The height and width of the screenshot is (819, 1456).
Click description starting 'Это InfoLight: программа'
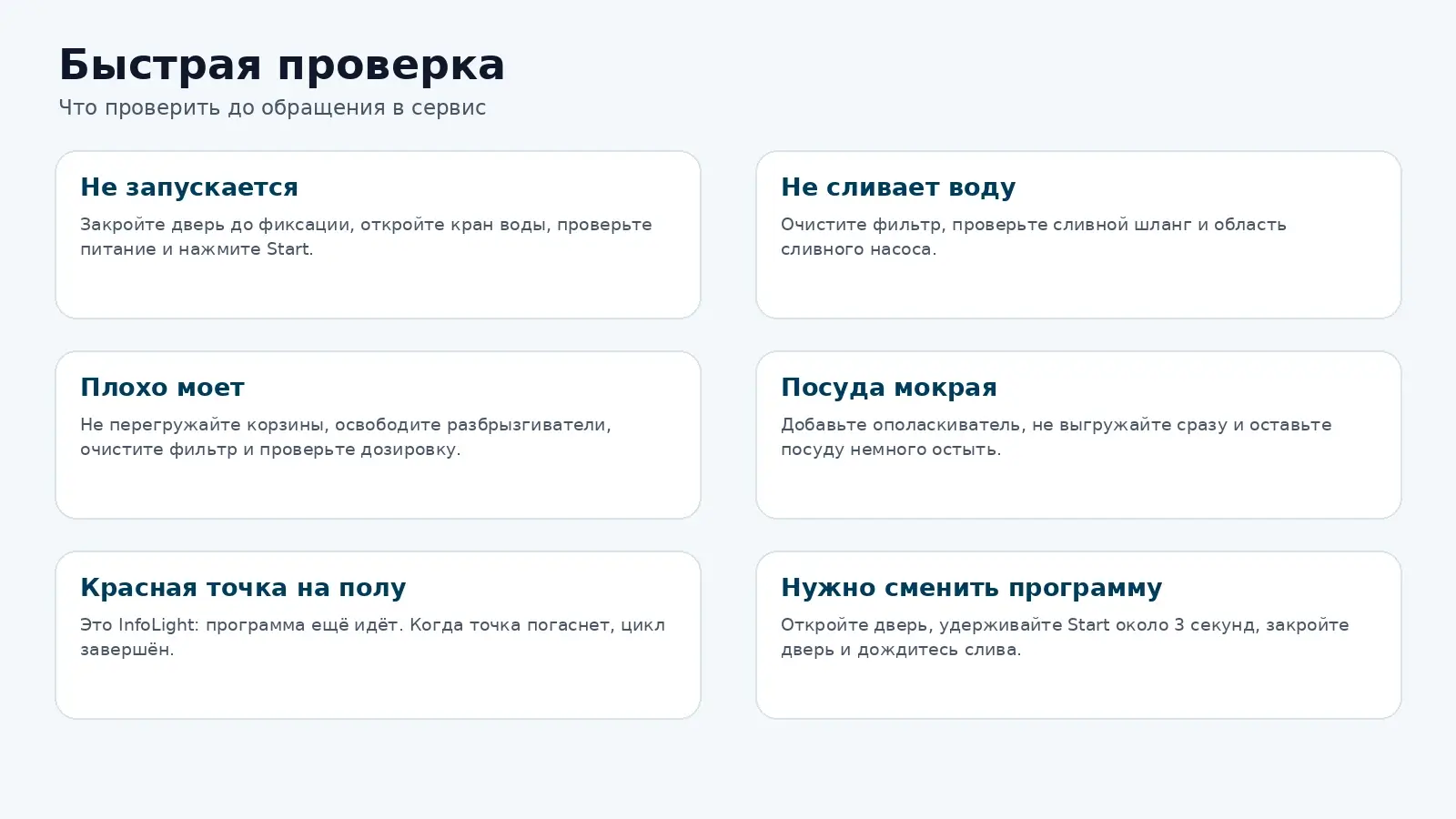pos(373,637)
